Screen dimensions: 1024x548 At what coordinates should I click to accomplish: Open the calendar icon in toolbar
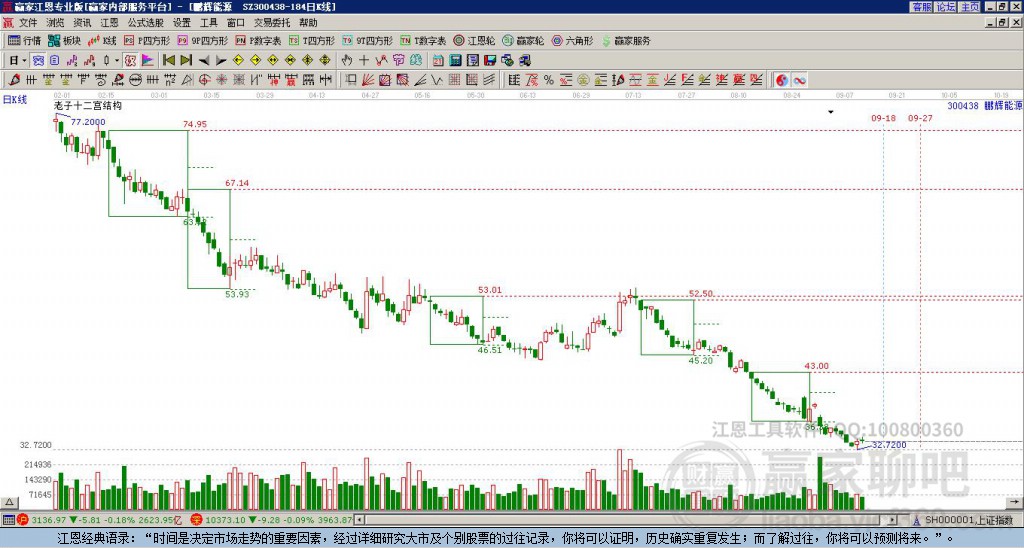(x=438, y=60)
